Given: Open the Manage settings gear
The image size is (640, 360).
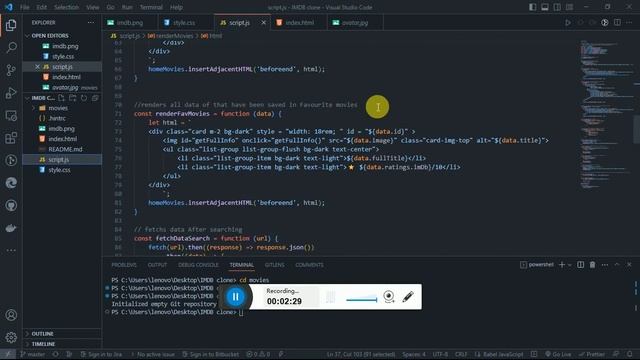Looking at the screenshot, I should (11, 337).
